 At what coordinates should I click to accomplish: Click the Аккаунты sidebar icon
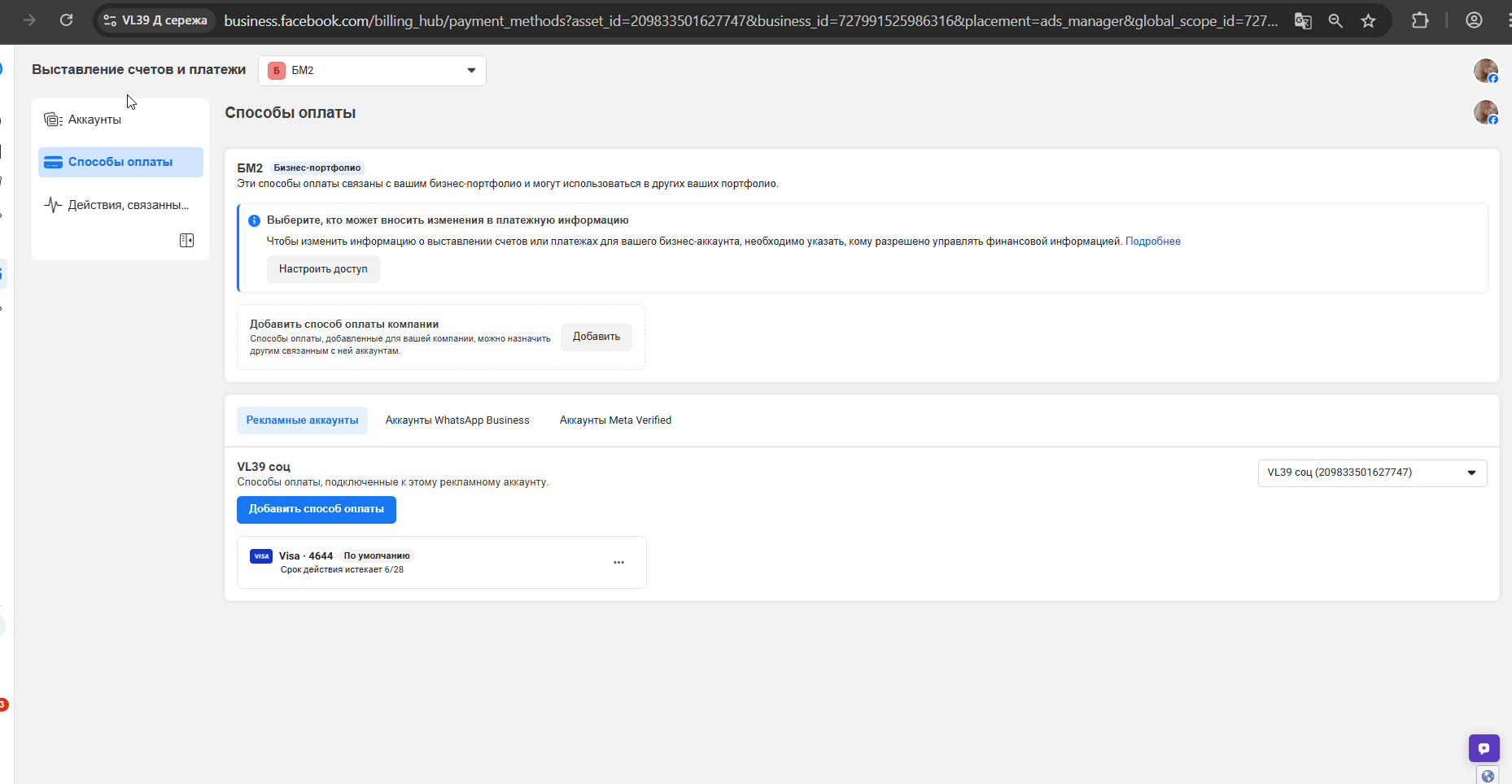[x=53, y=120]
